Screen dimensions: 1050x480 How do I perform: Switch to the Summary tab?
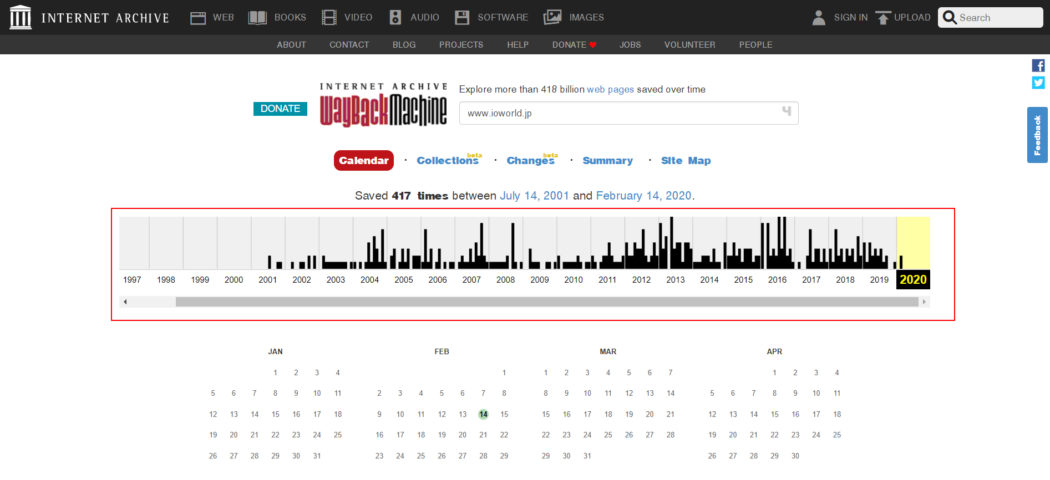tap(607, 161)
